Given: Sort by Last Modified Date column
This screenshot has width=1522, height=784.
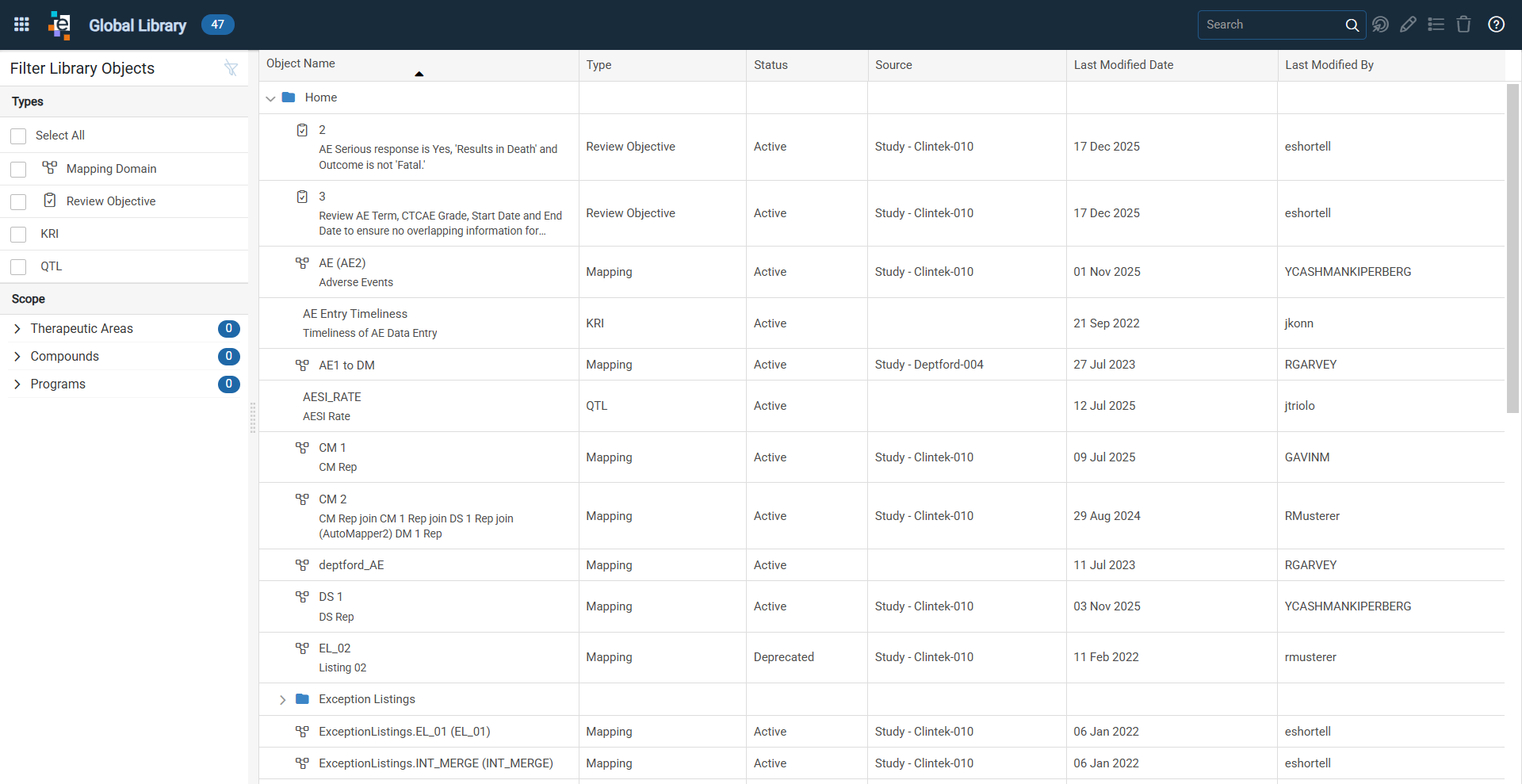Looking at the screenshot, I should point(1123,65).
